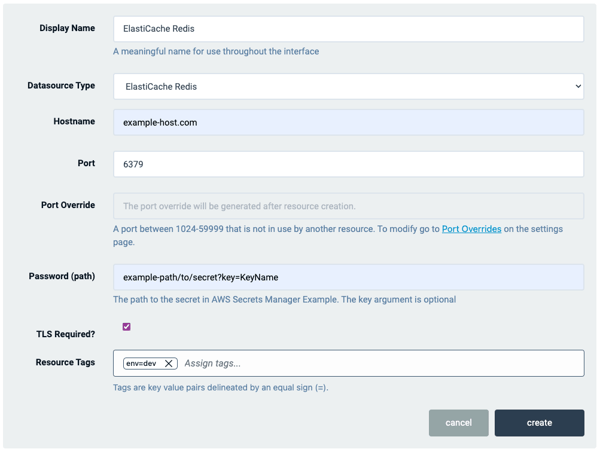Click the Hostname label
Viewport: 600px width, 452px height.
74,121
